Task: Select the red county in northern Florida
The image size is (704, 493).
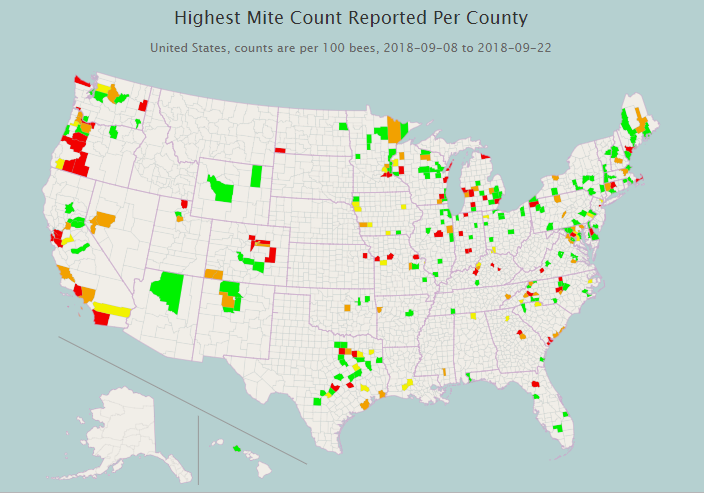Action: 536,384
